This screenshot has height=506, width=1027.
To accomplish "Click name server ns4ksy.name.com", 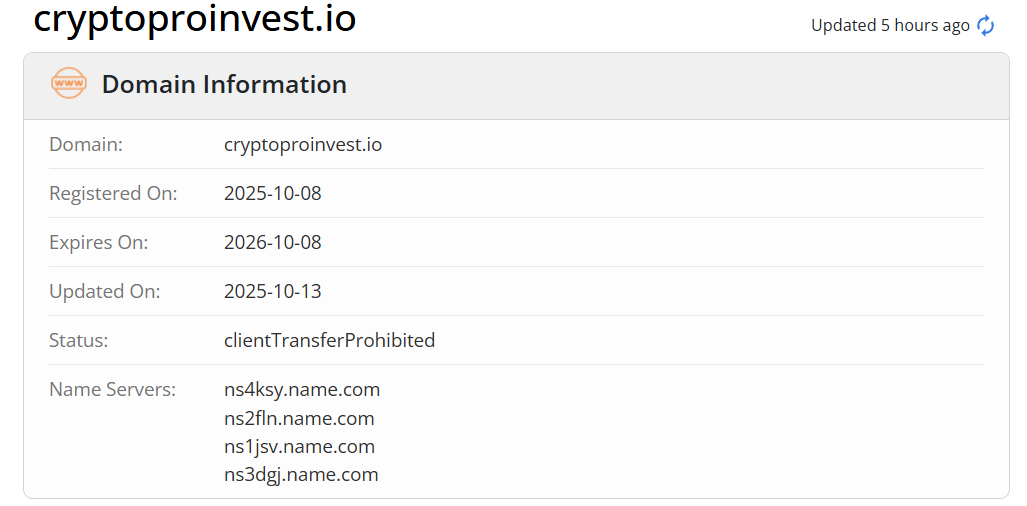I will point(302,390).
